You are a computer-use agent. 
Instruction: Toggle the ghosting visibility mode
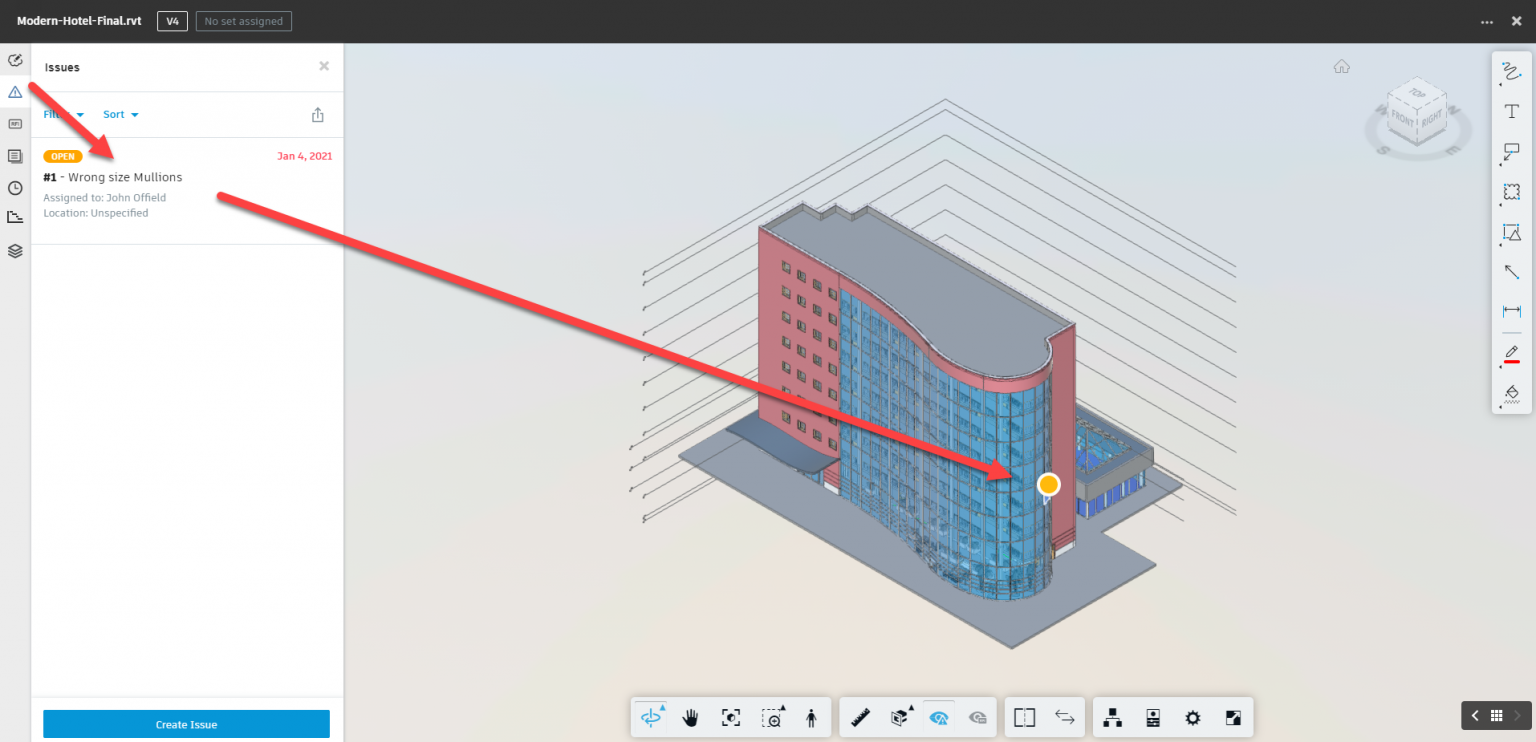pos(939,717)
